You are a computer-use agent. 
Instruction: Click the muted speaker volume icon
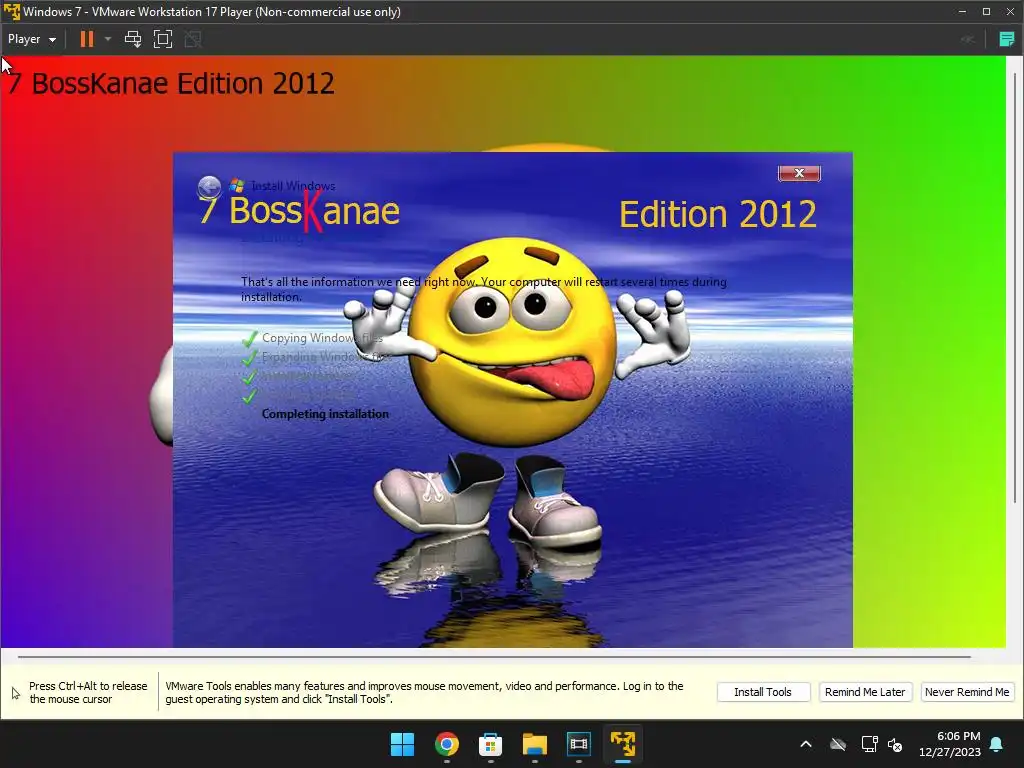pyautogui.click(x=895, y=744)
